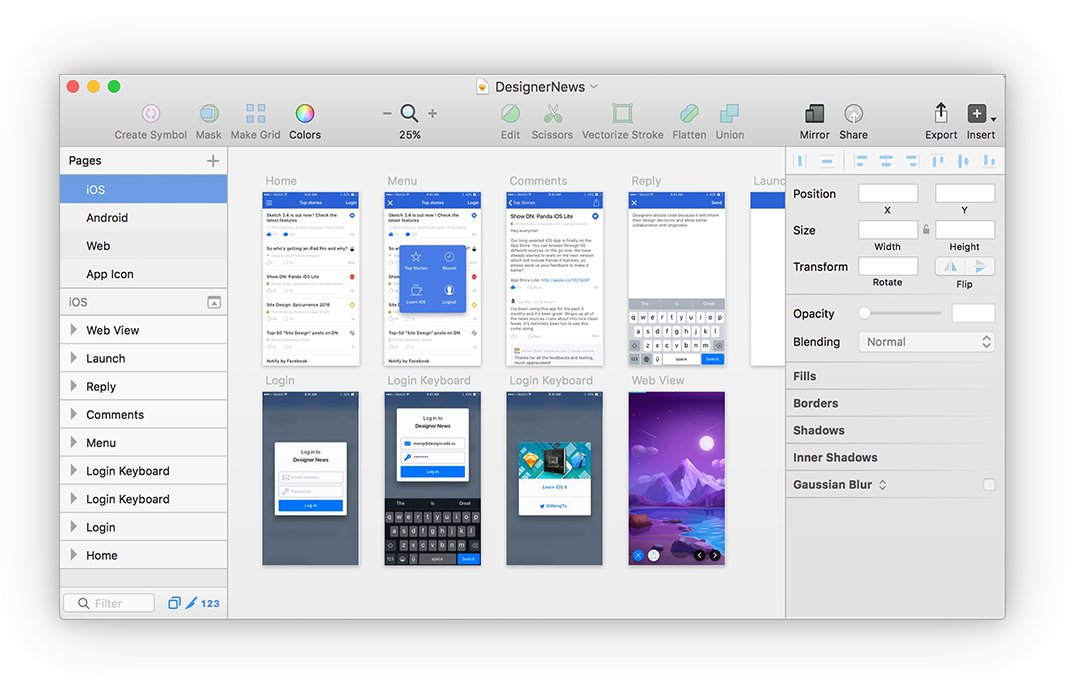Zoom in with the plus icon

[433, 113]
